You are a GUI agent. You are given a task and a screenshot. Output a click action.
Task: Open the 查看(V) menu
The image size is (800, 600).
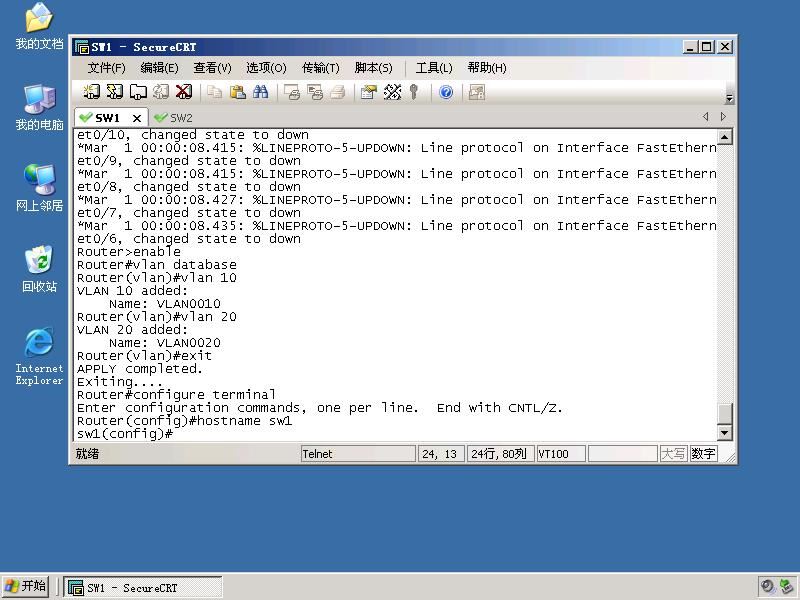[x=212, y=68]
